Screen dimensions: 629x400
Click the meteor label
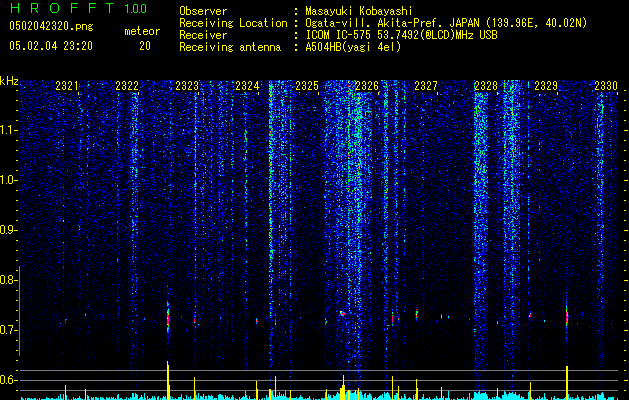click(x=142, y=31)
